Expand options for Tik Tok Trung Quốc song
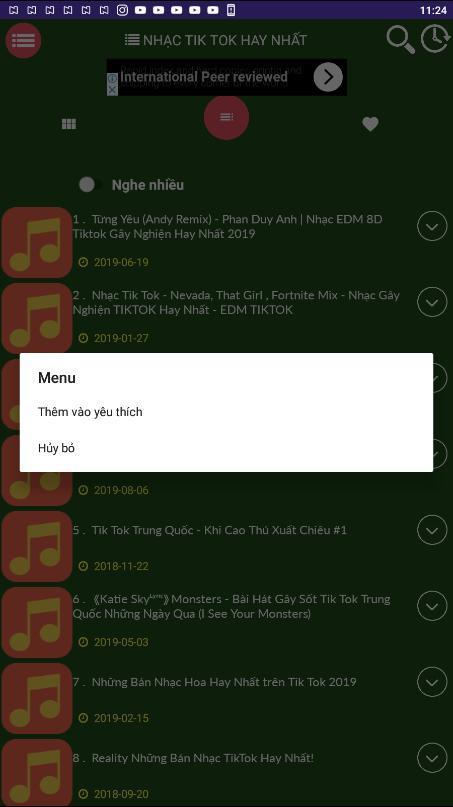453x807 pixels. click(432, 530)
